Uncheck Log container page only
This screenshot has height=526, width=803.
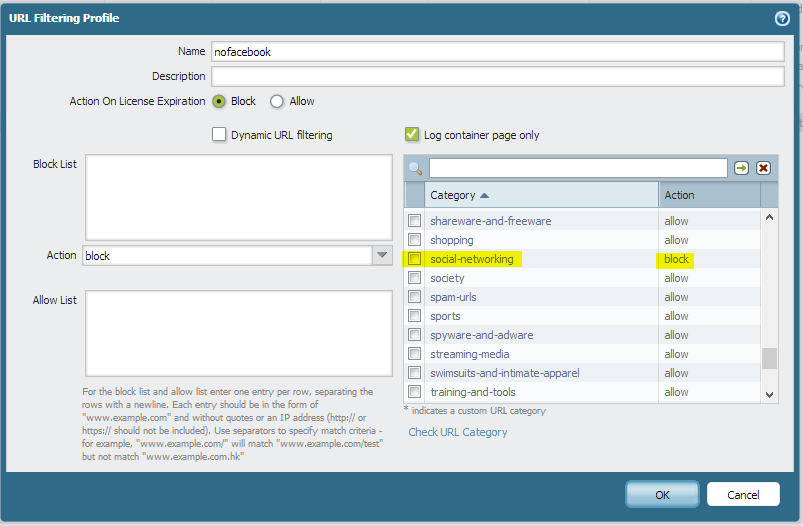[412, 135]
